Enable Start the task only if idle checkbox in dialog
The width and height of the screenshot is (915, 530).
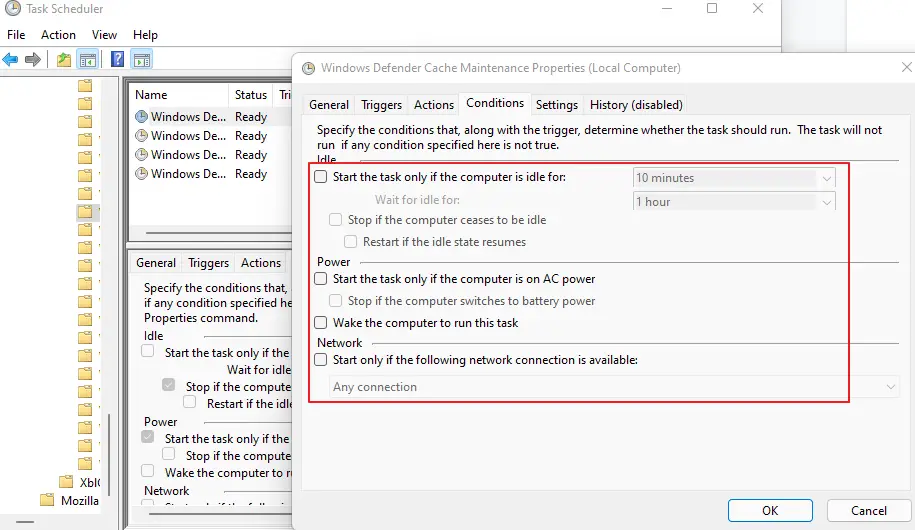point(320,176)
